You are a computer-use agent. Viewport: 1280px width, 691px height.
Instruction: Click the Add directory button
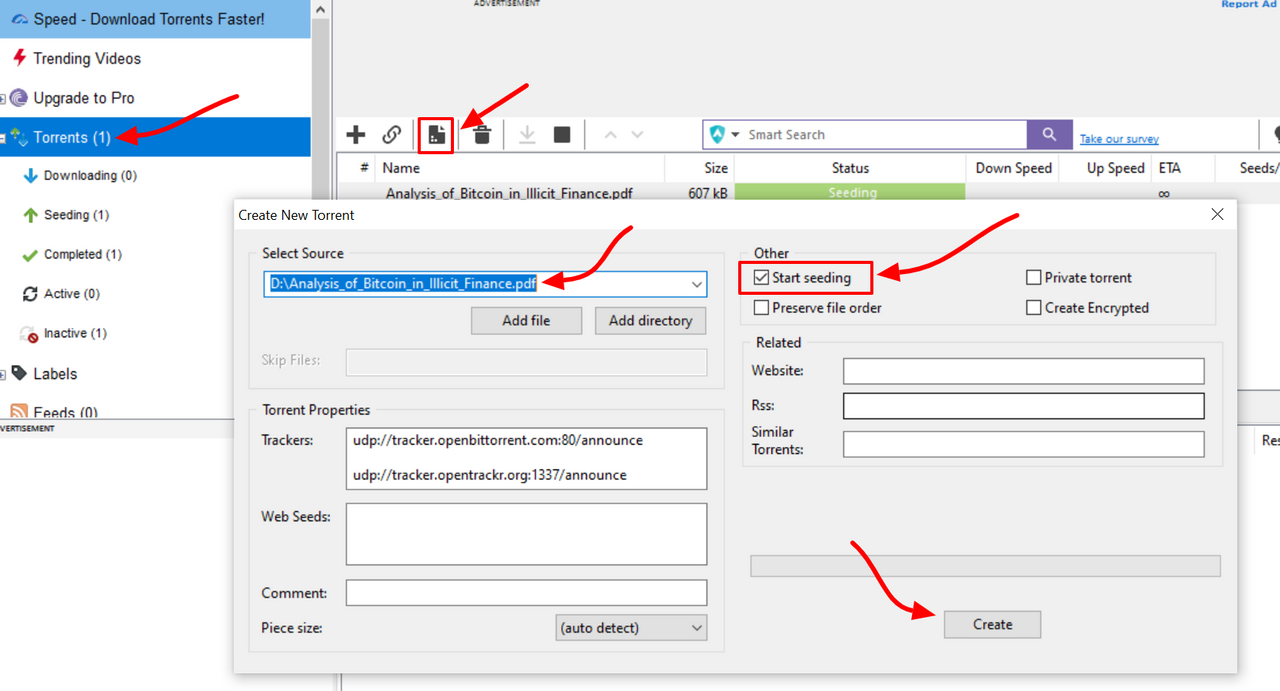650,320
